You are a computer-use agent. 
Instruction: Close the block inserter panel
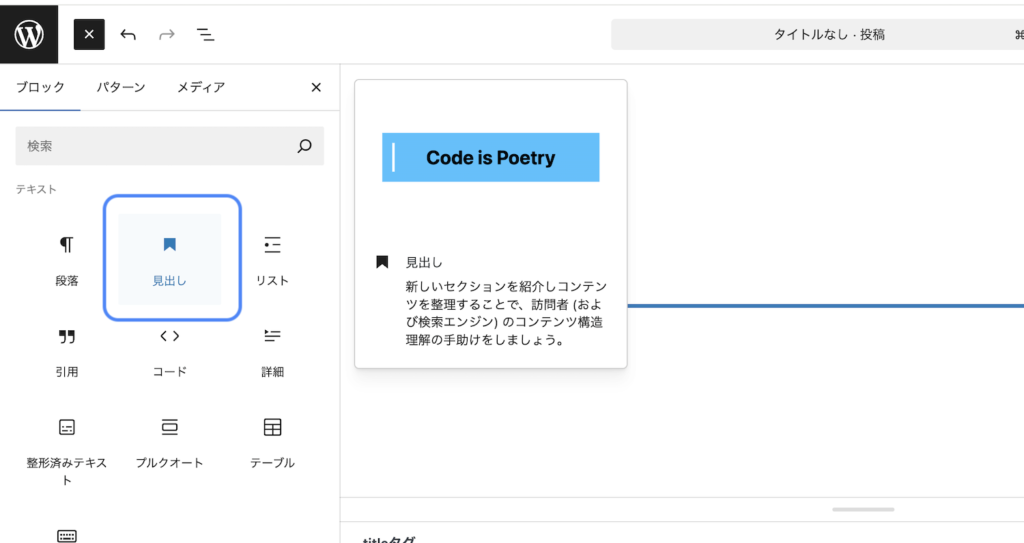coord(316,88)
